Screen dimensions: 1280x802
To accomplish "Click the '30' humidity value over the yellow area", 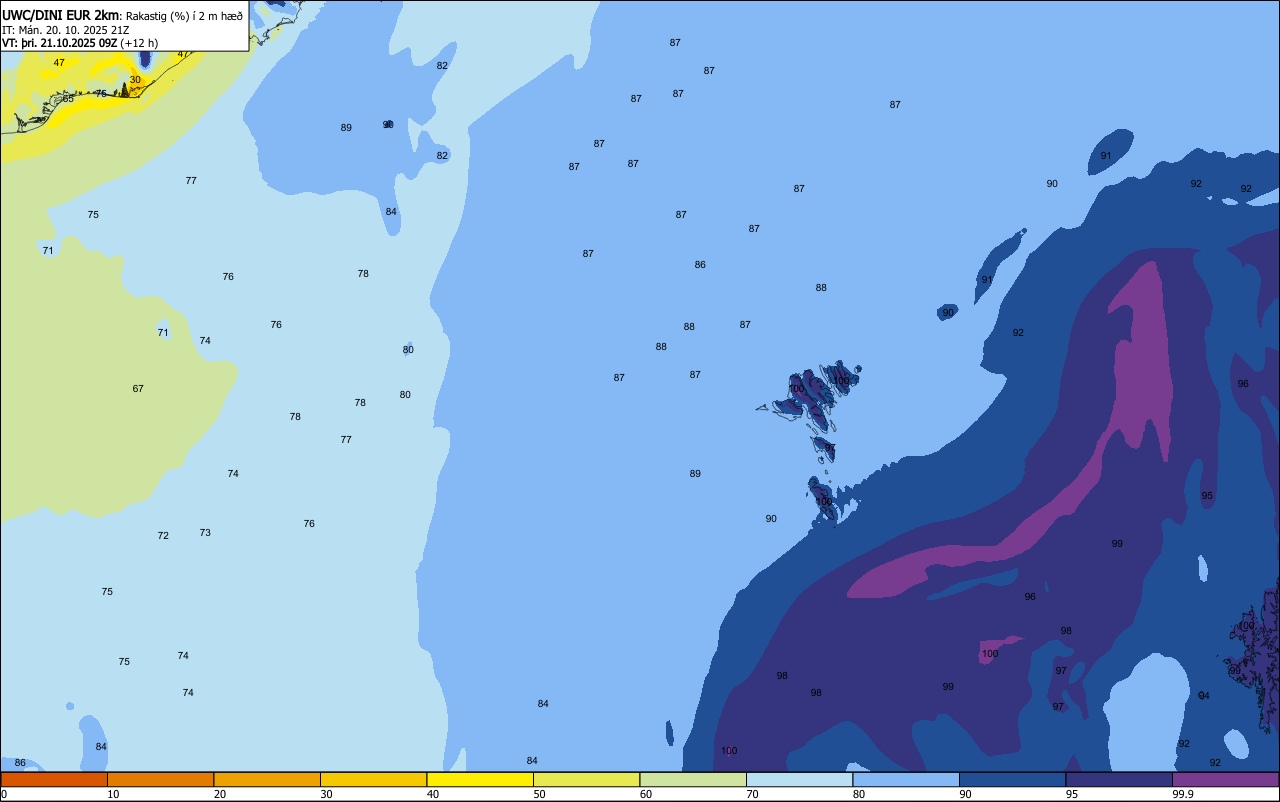I will click(135, 80).
